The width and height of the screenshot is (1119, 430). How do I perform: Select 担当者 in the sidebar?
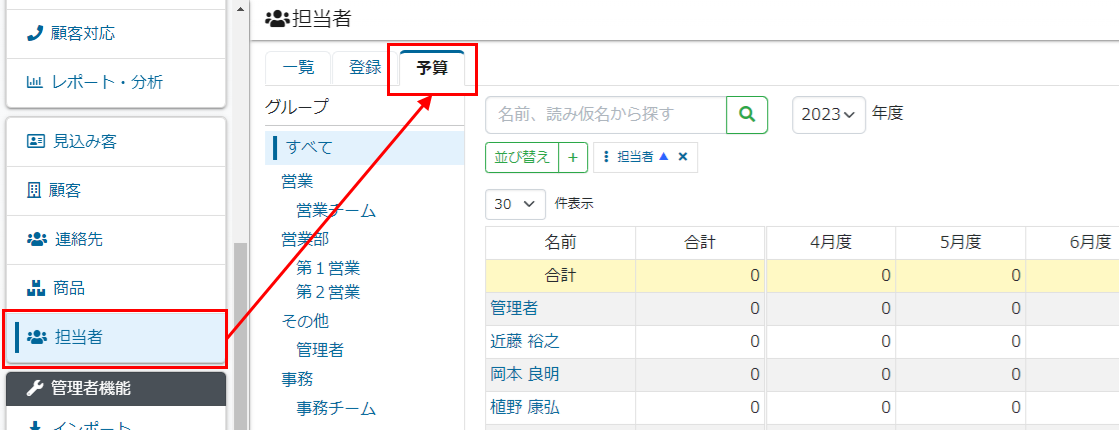click(x=116, y=338)
